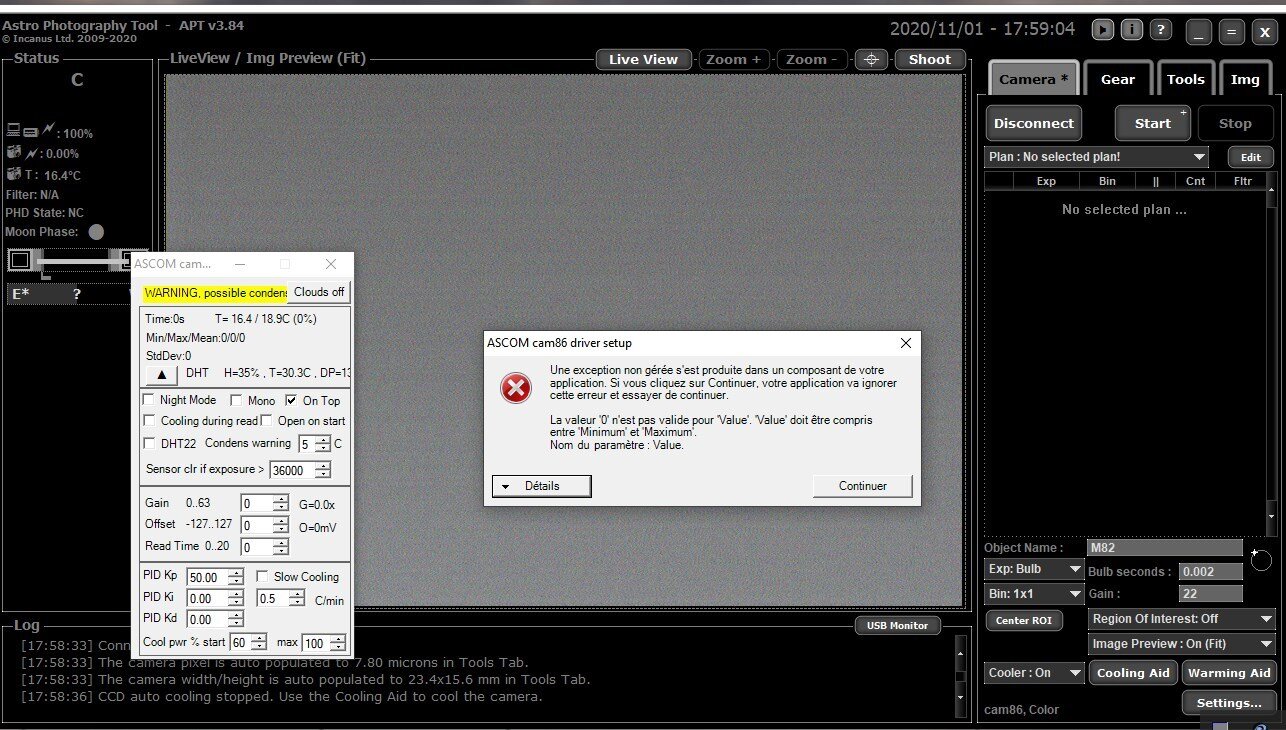The width and height of the screenshot is (1286, 730).
Task: Click the Offset value field
Action: click(x=257, y=525)
